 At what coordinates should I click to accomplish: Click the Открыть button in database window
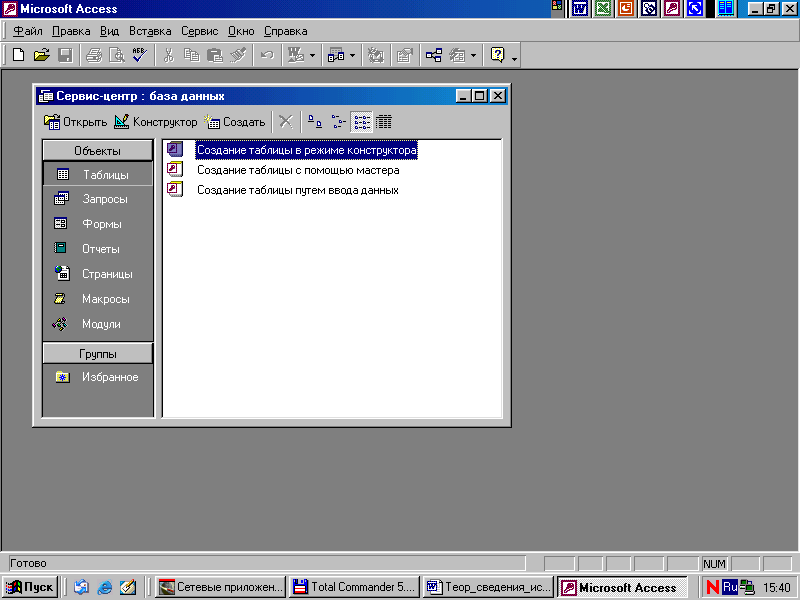point(76,122)
